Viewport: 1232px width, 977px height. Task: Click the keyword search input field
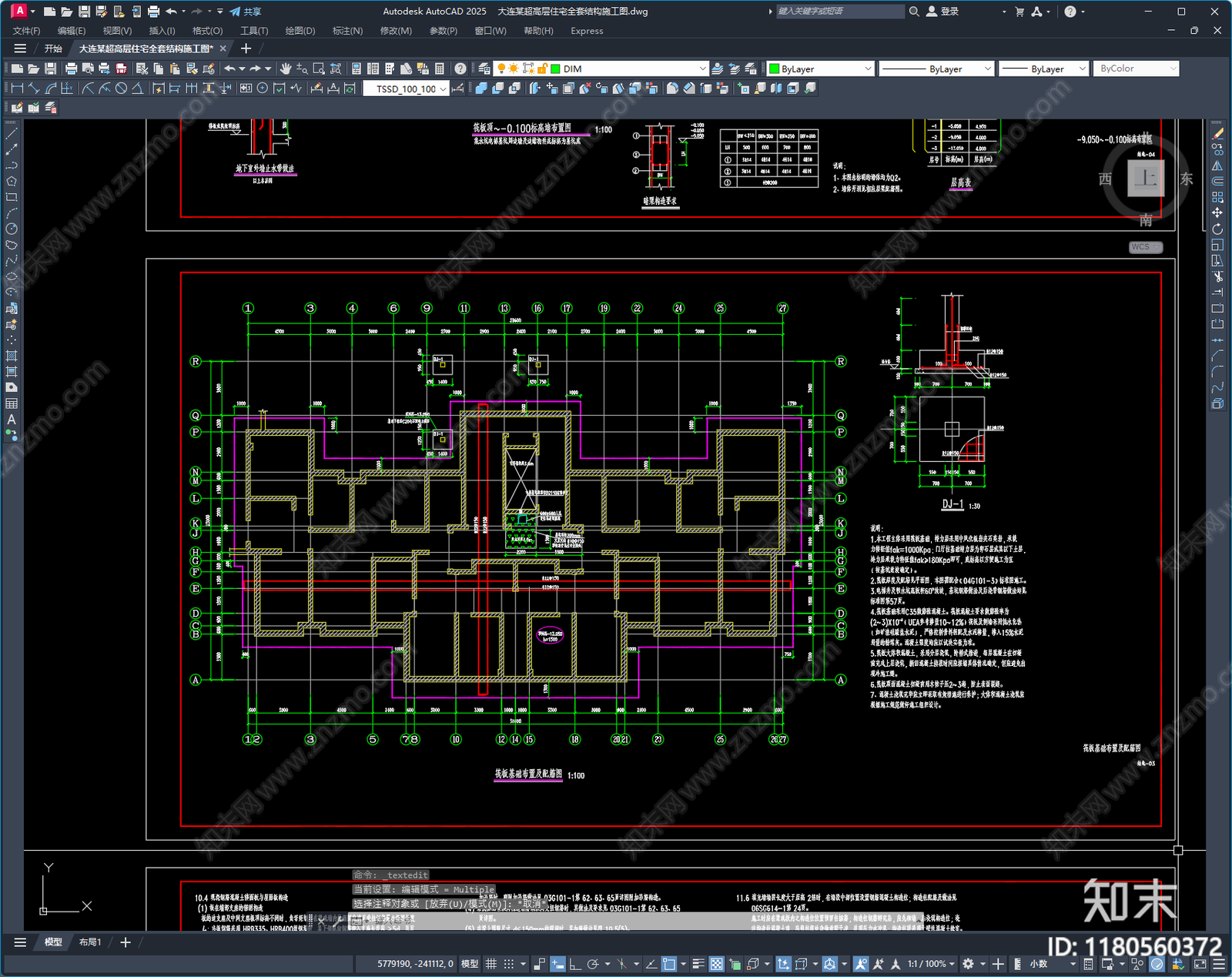pyautogui.click(x=839, y=12)
